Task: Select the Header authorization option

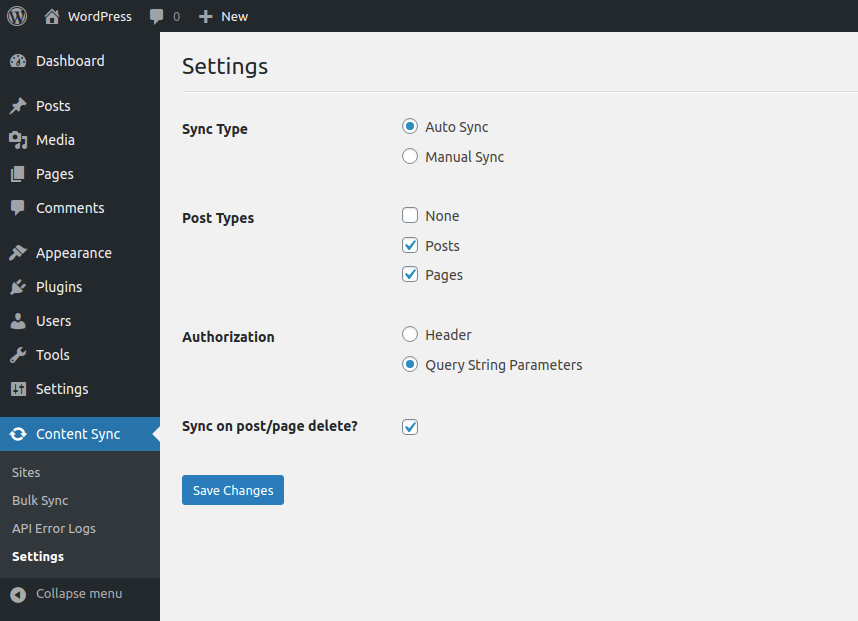Action: (x=410, y=335)
